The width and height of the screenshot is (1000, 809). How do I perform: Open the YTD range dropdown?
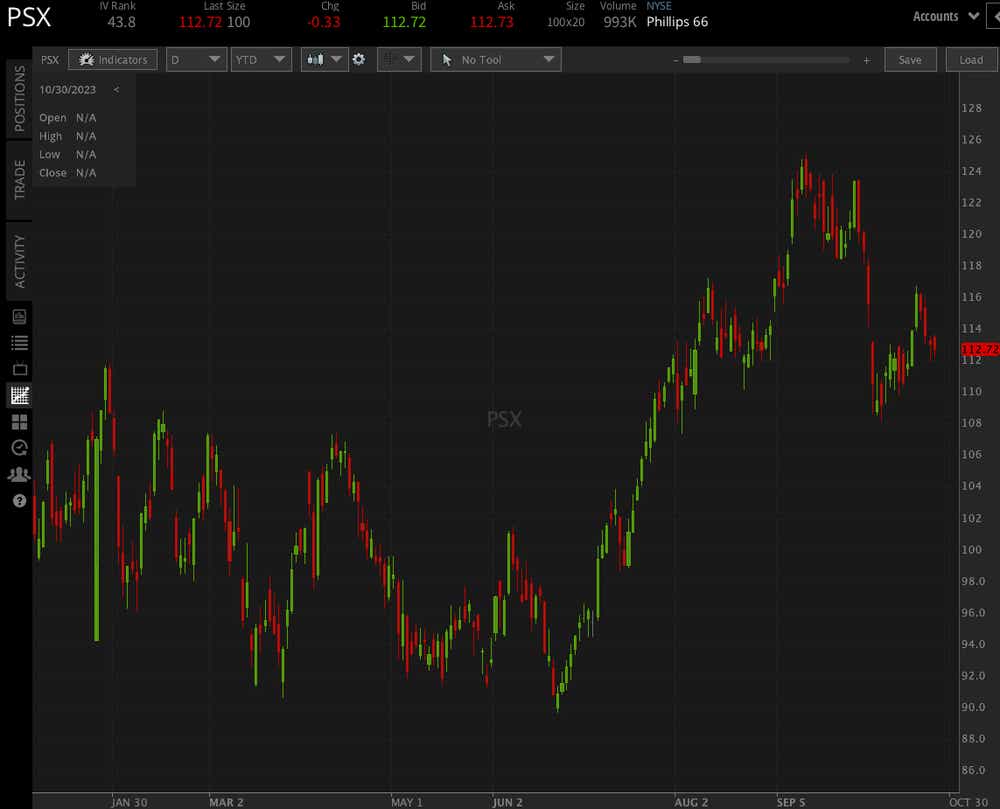tap(261, 59)
